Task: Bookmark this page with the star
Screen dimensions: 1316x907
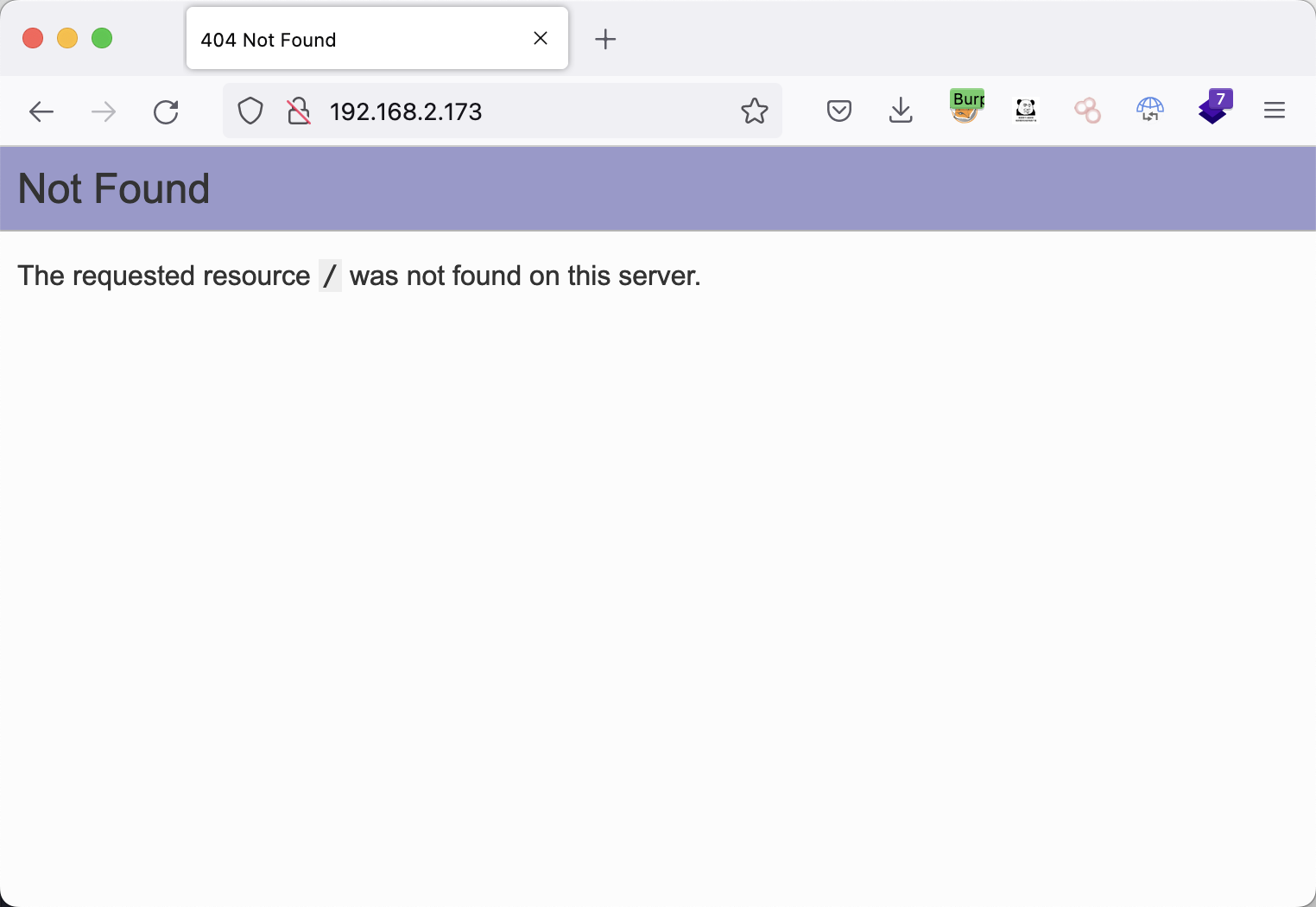Action: coord(754,111)
